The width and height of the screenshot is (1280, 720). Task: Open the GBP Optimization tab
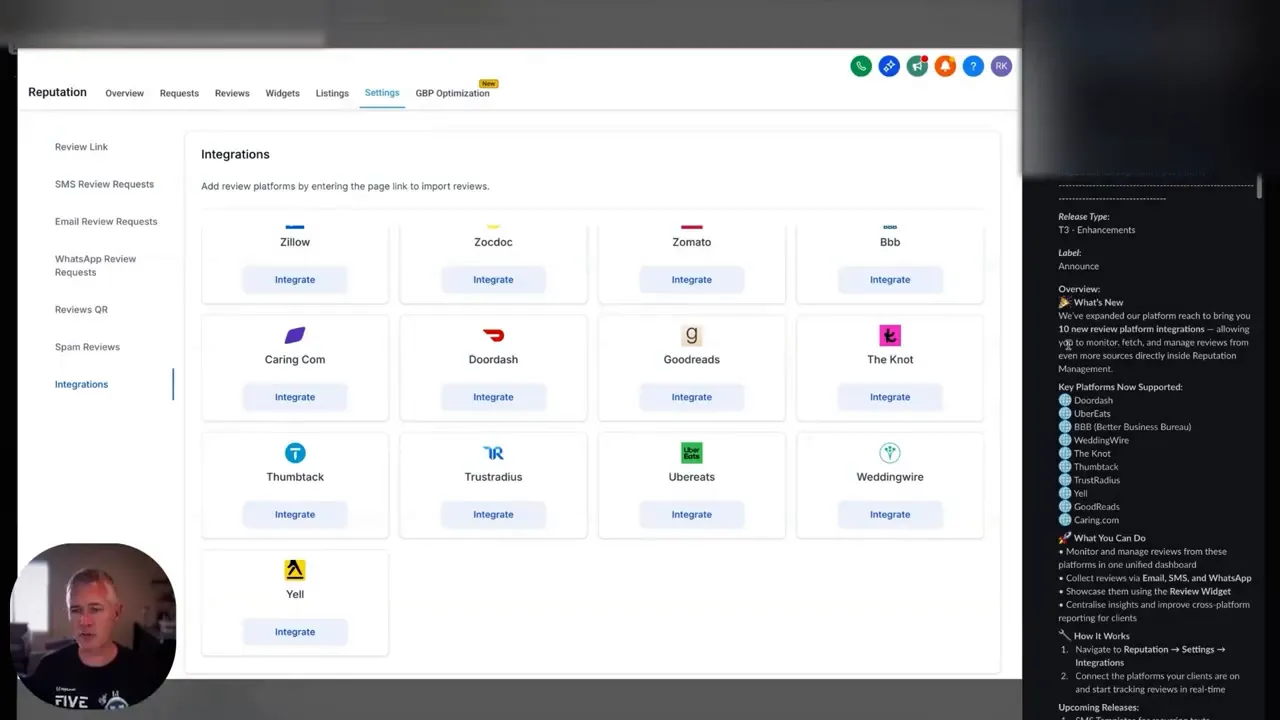[452, 93]
